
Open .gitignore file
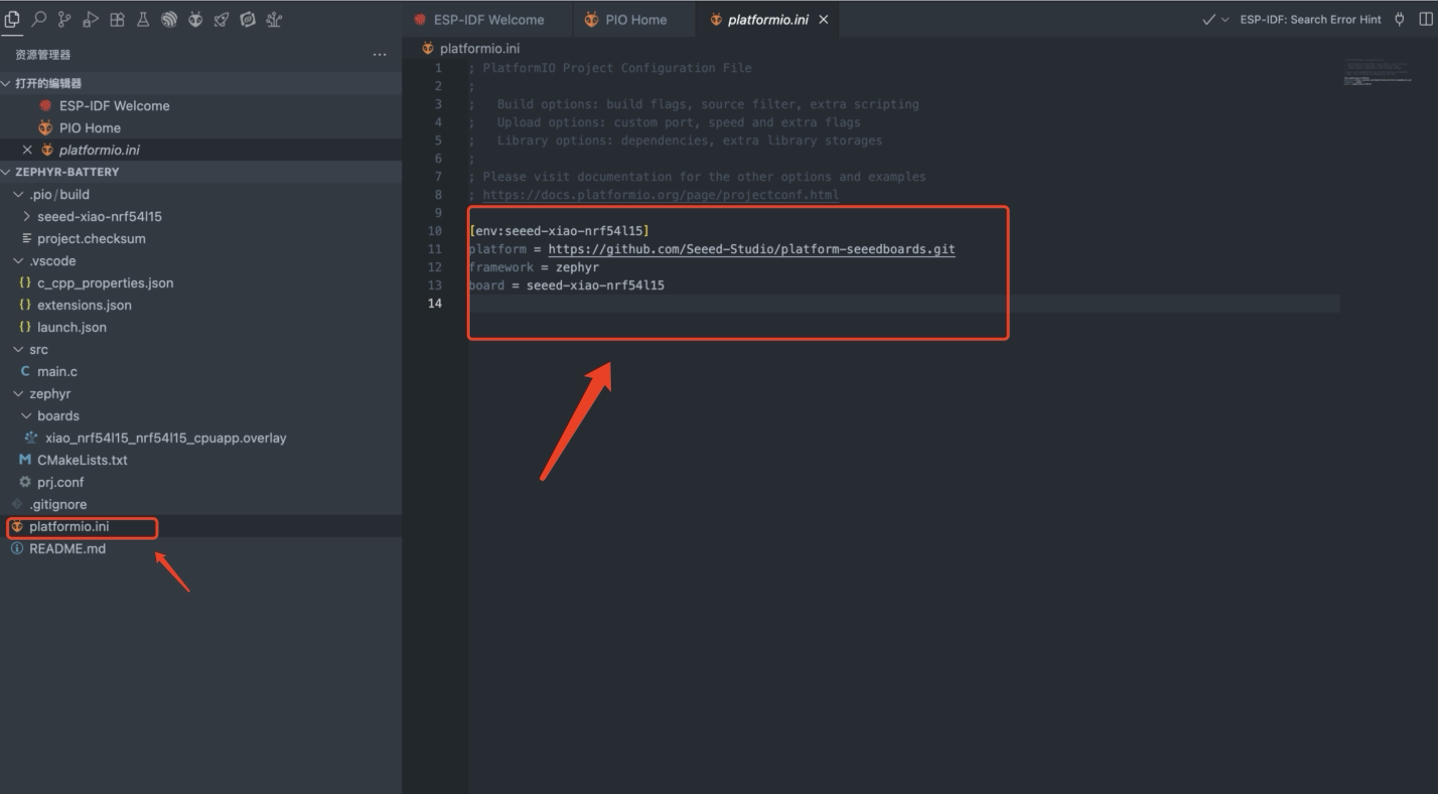pyautogui.click(x=200, y=504)
